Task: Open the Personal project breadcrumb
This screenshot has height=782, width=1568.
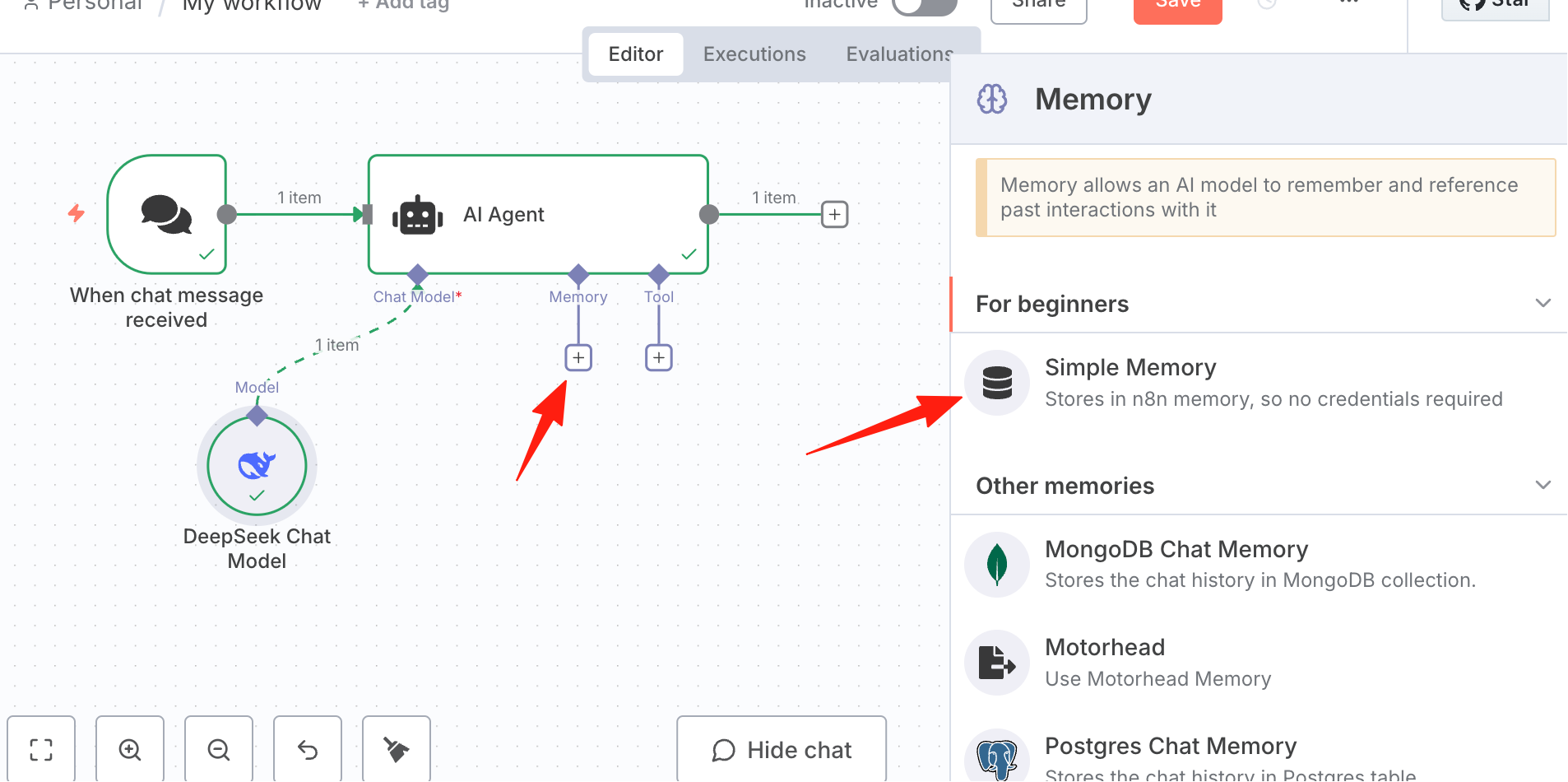Action: tap(84, 5)
